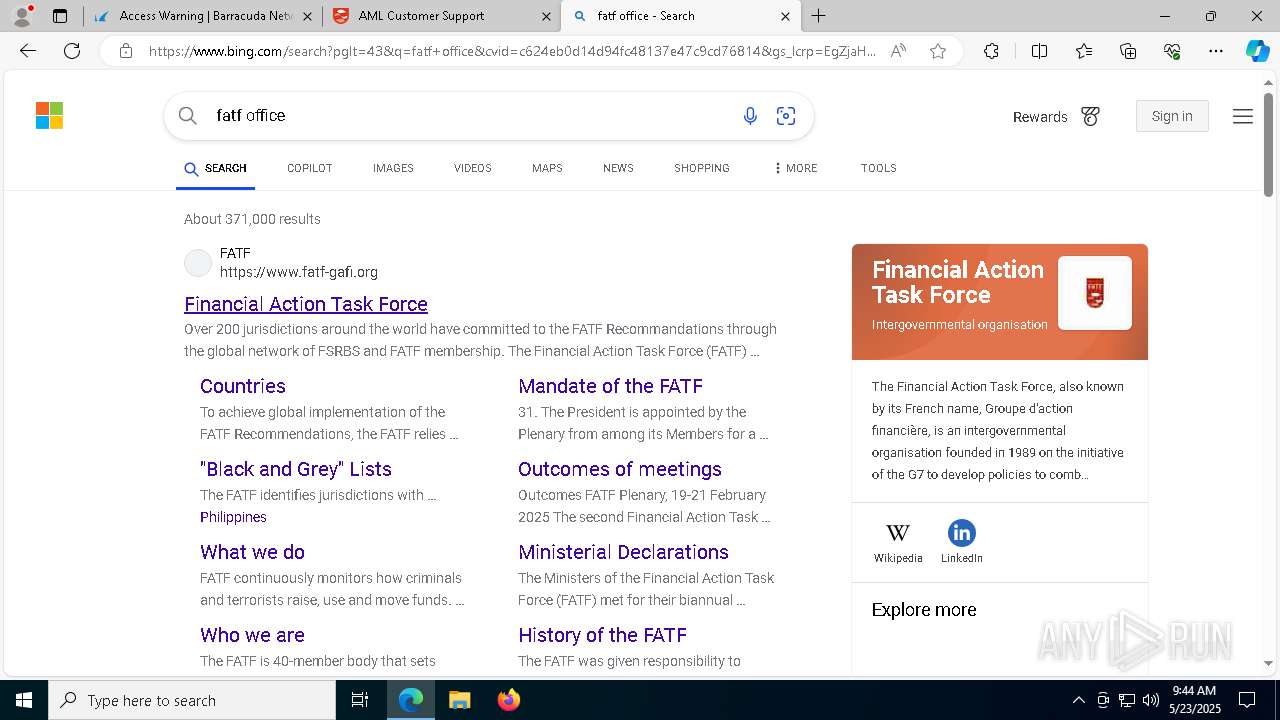This screenshot has width=1280, height=720.
Task: Open the Who we are link
Action: point(252,635)
